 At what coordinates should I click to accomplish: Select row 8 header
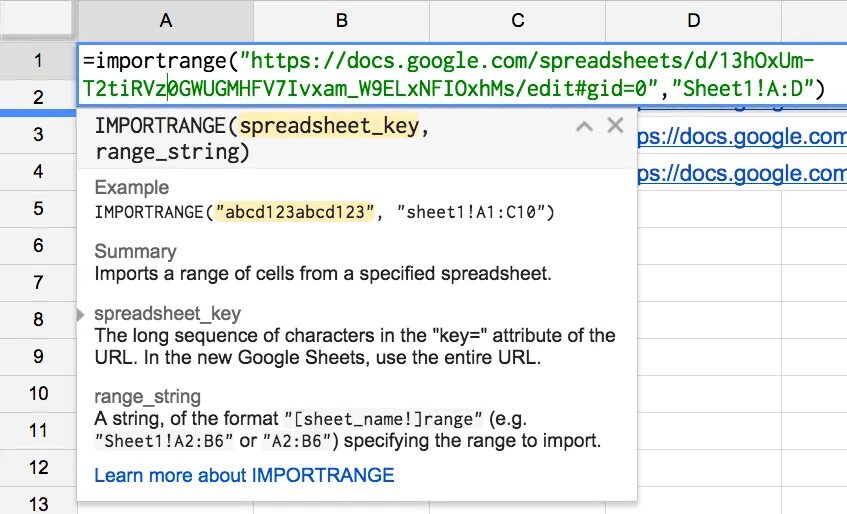(x=38, y=320)
